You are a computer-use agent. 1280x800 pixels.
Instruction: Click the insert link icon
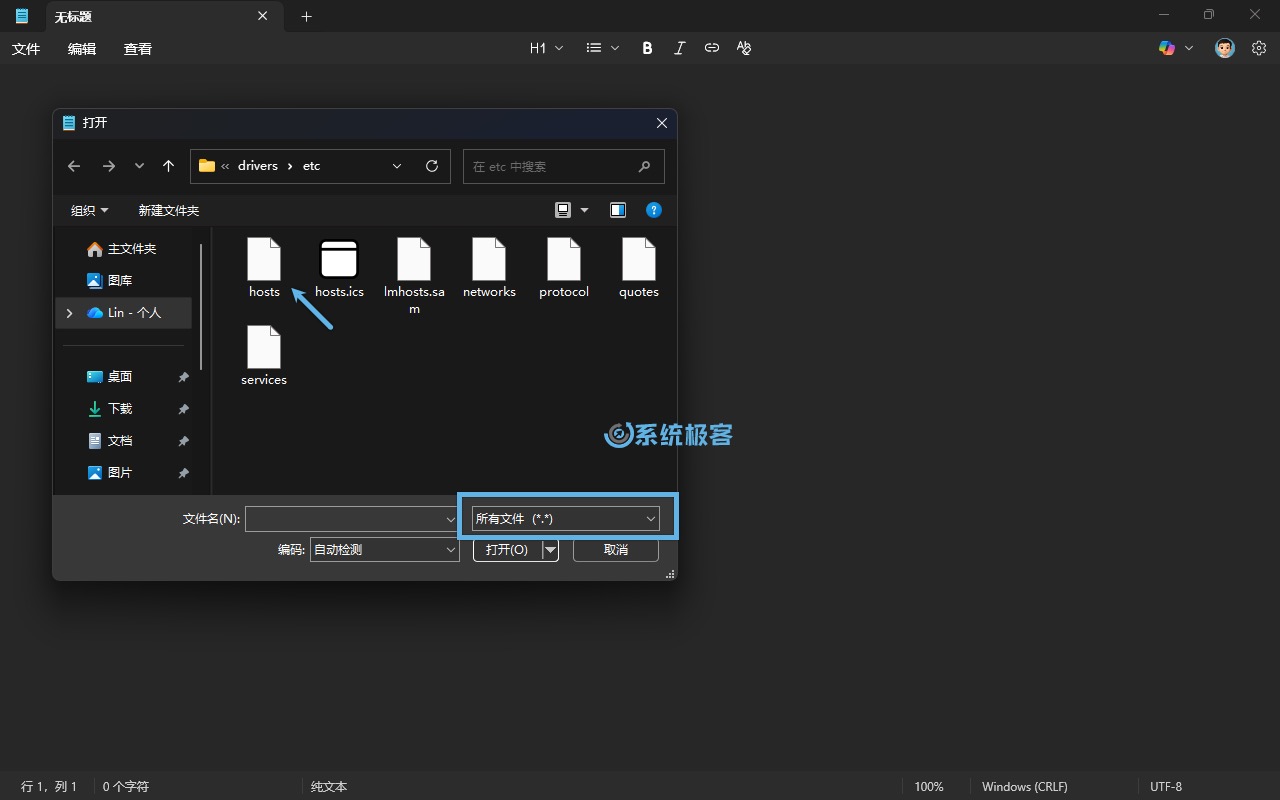point(711,48)
